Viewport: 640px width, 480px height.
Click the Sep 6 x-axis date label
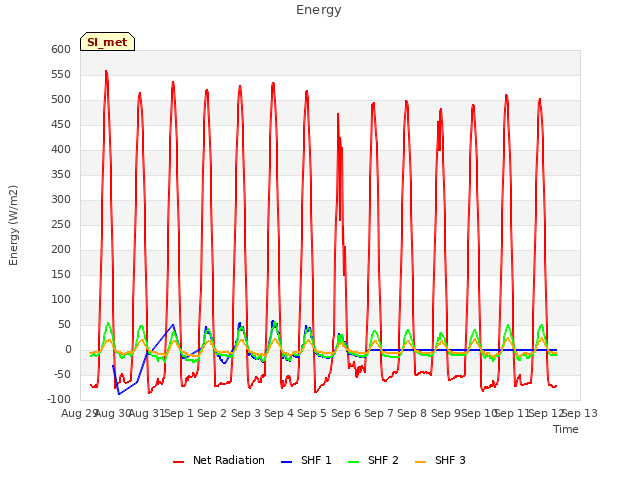pos(346,413)
